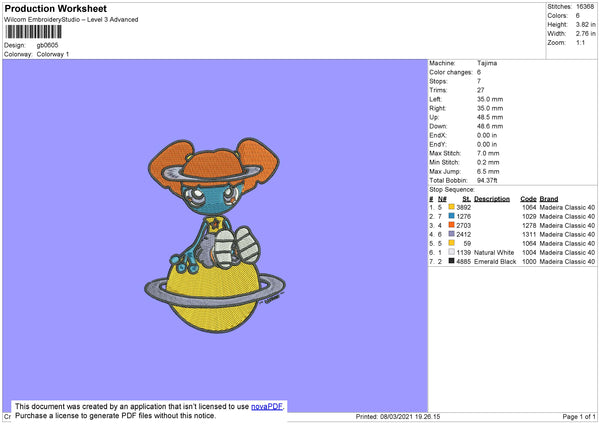Click the 'Left:' extent label

[435, 99]
